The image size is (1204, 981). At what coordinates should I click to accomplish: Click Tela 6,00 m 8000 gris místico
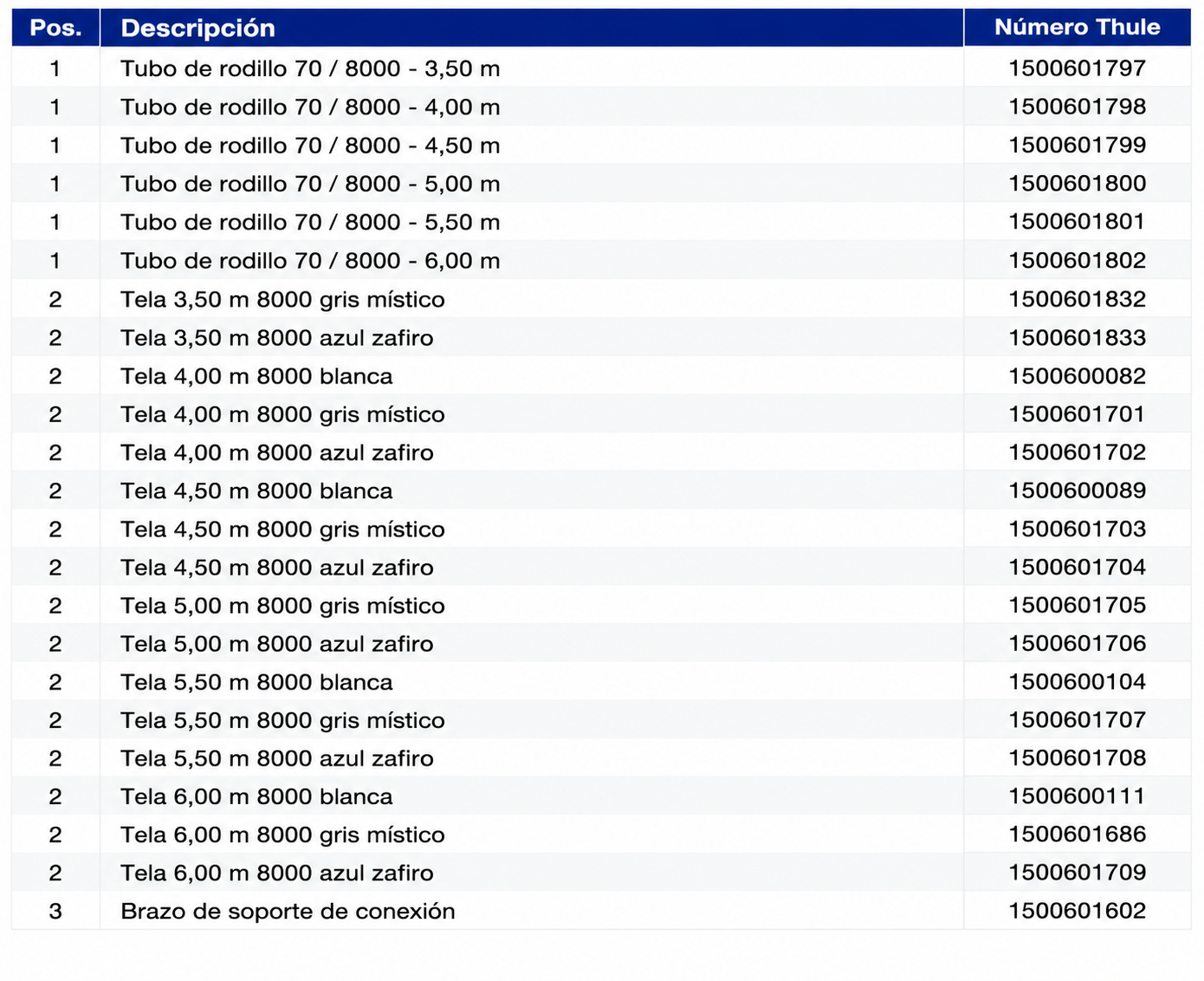click(282, 835)
